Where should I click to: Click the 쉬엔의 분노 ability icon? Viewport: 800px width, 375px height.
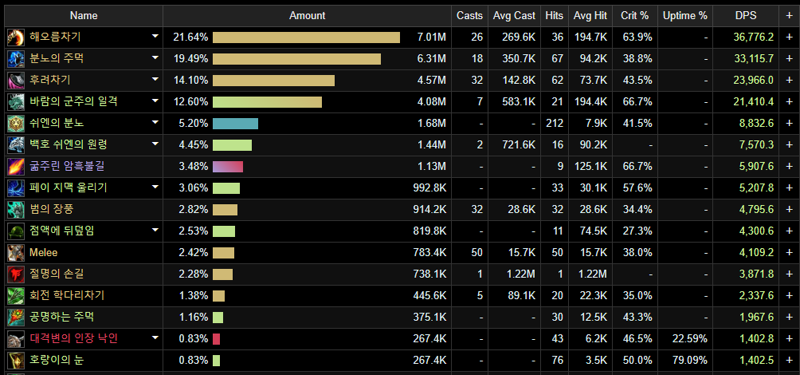[x=16, y=123]
